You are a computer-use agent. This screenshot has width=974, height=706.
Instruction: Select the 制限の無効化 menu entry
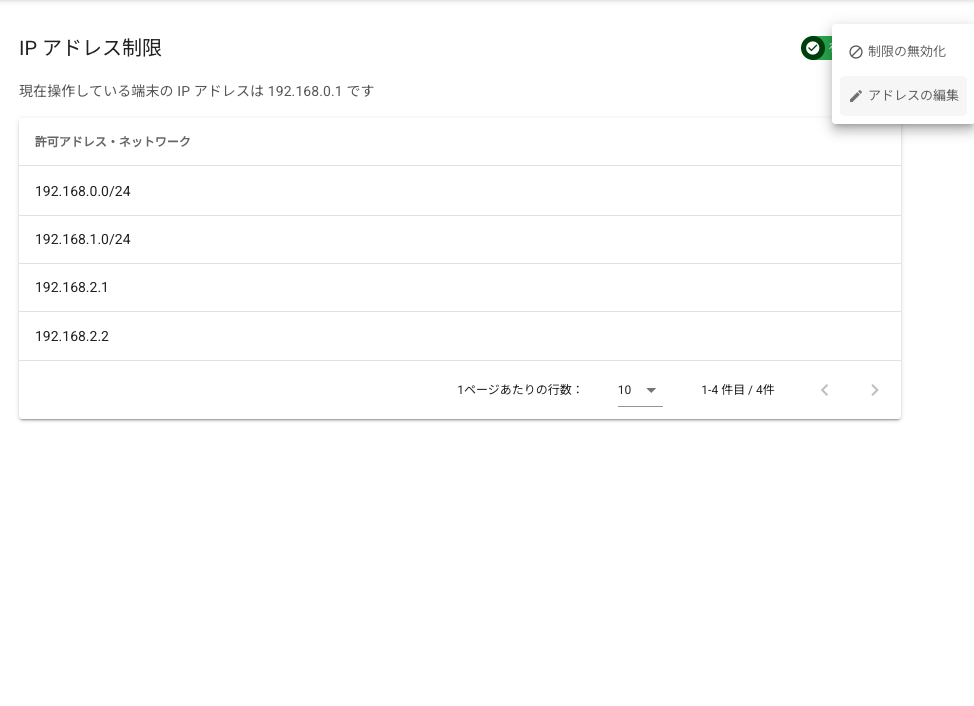coord(903,52)
